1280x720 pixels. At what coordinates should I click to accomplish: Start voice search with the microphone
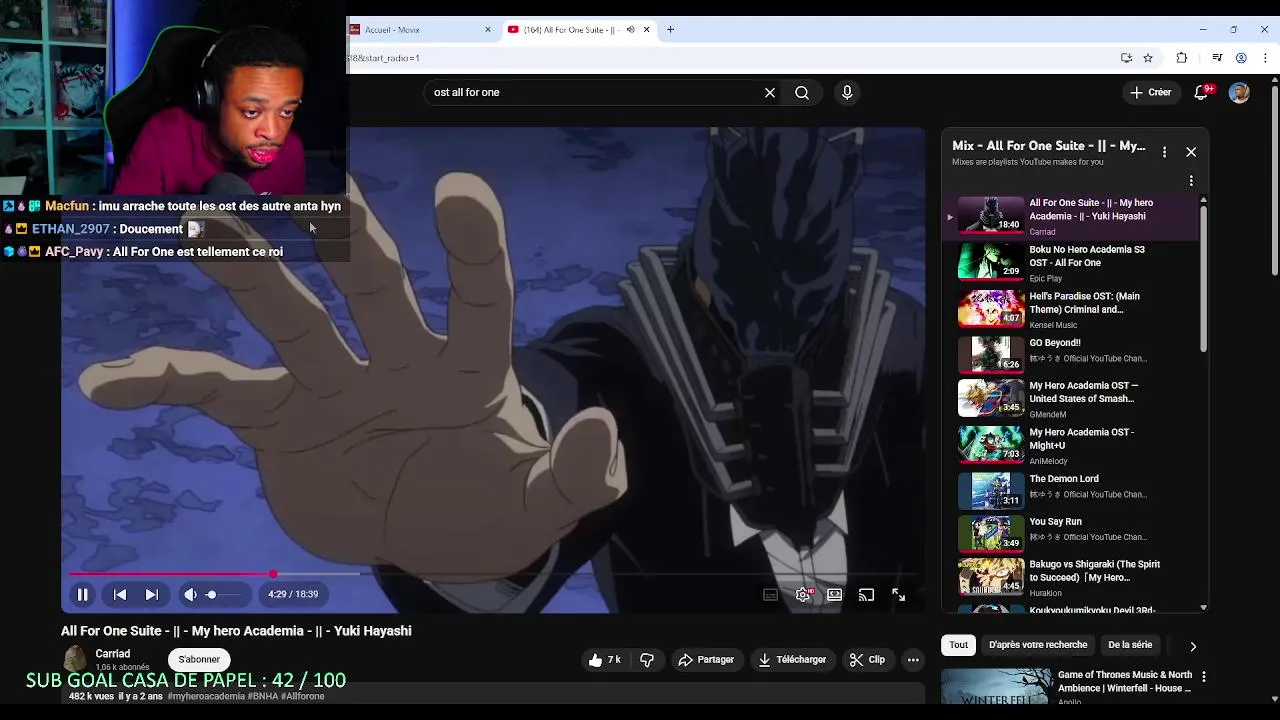point(847,92)
